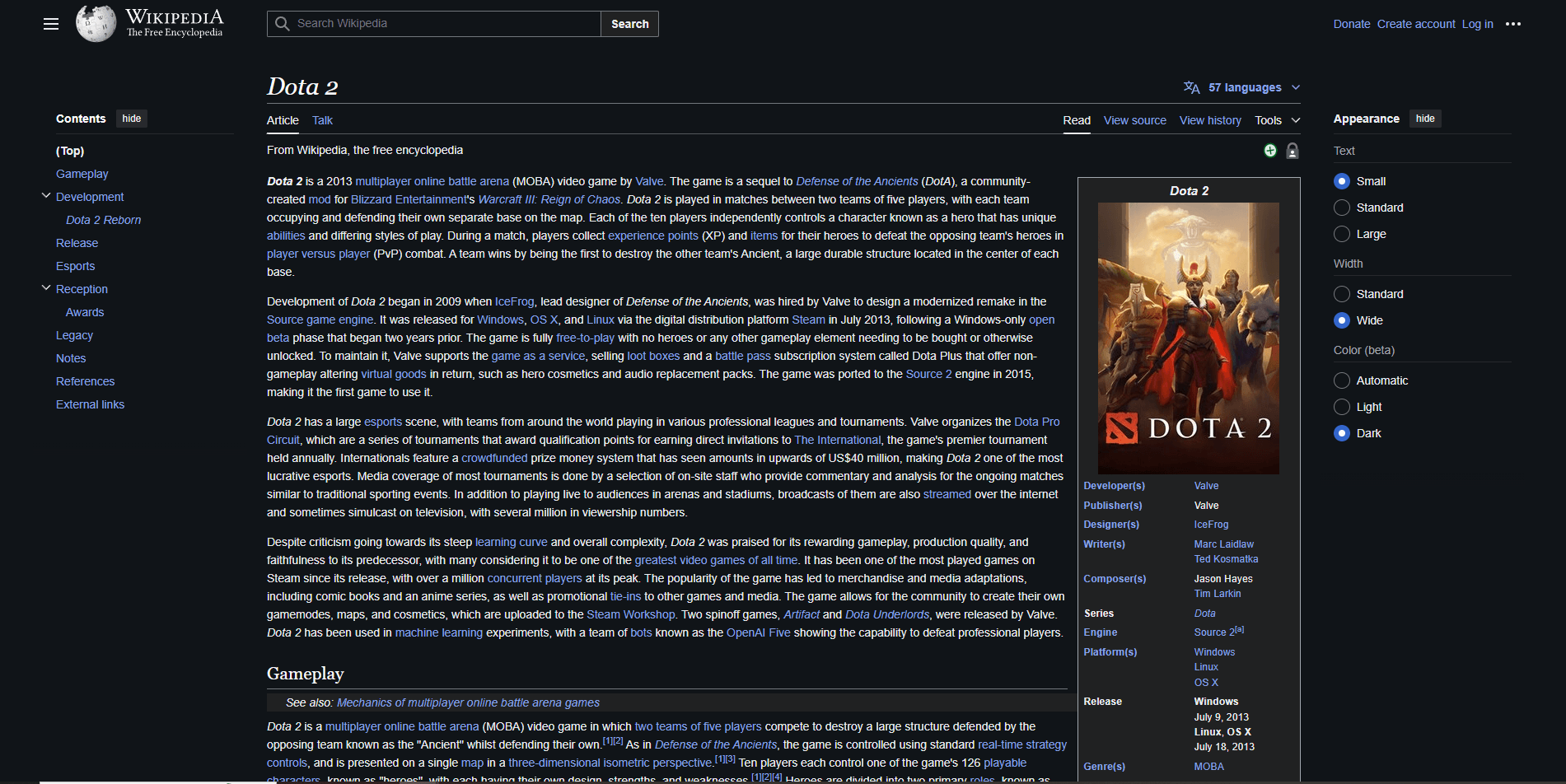Screen dimensions: 1566x784
Task: Click the Wikipedia globe logo
Action: pos(96,23)
